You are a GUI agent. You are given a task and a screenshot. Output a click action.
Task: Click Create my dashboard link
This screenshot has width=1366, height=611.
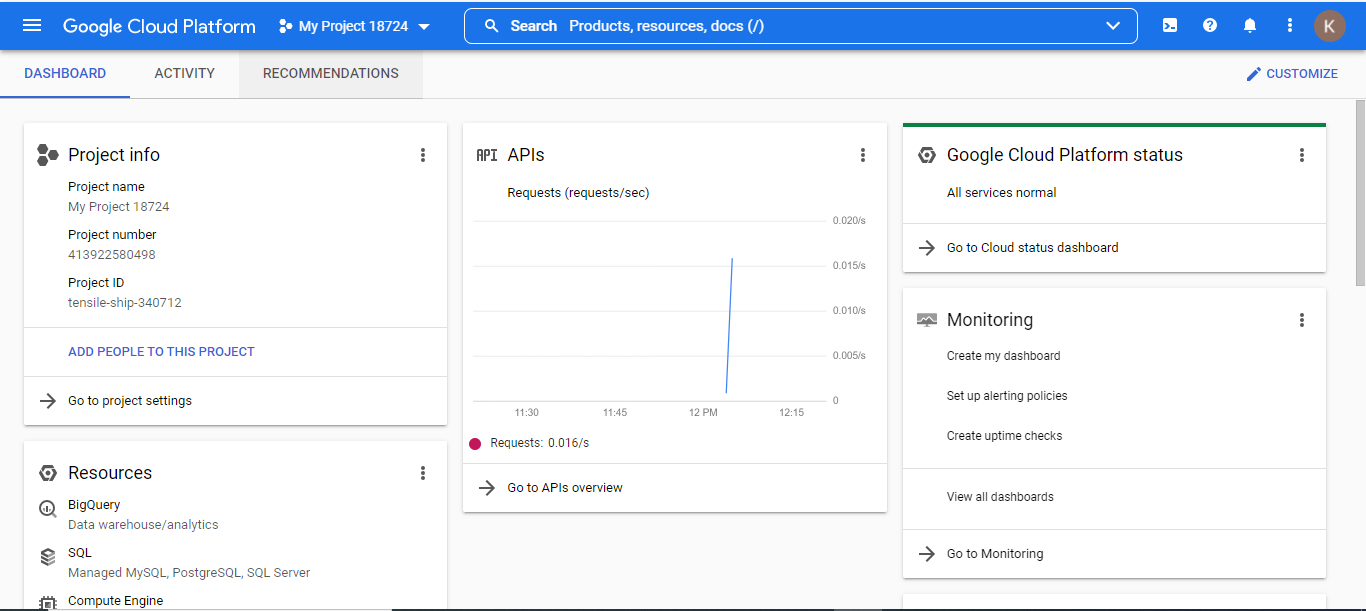(x=1004, y=356)
